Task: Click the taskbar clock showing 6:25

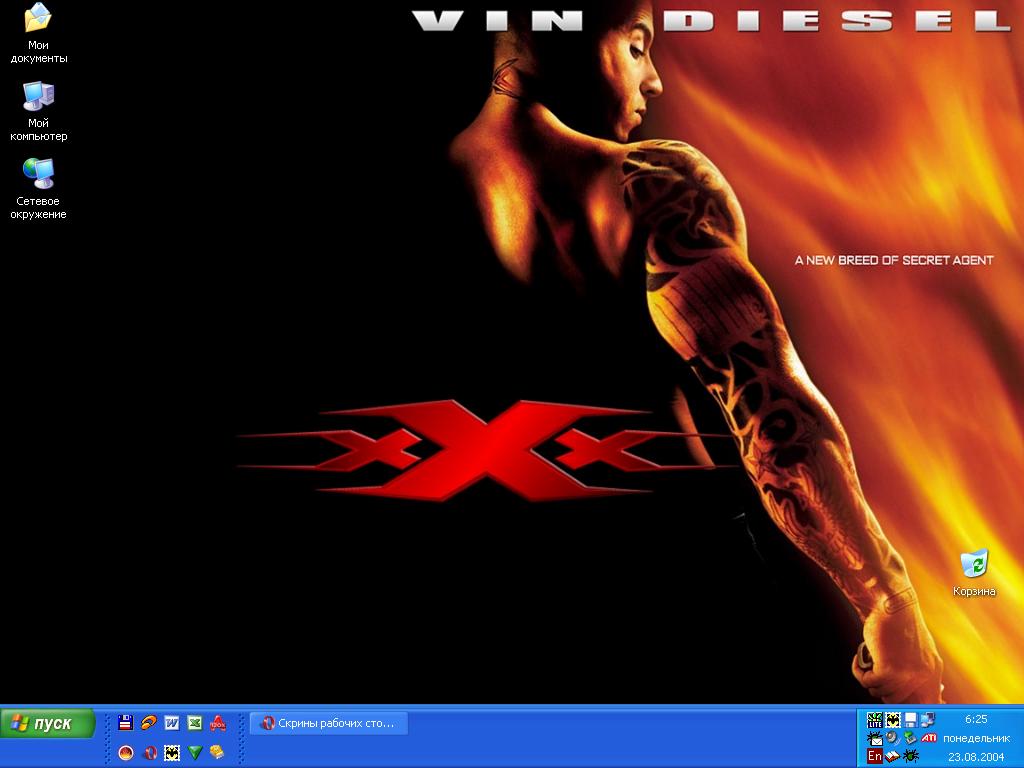Action: tap(976, 719)
